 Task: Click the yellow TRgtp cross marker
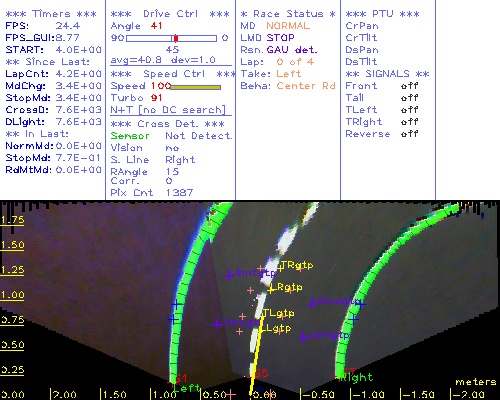(280, 268)
